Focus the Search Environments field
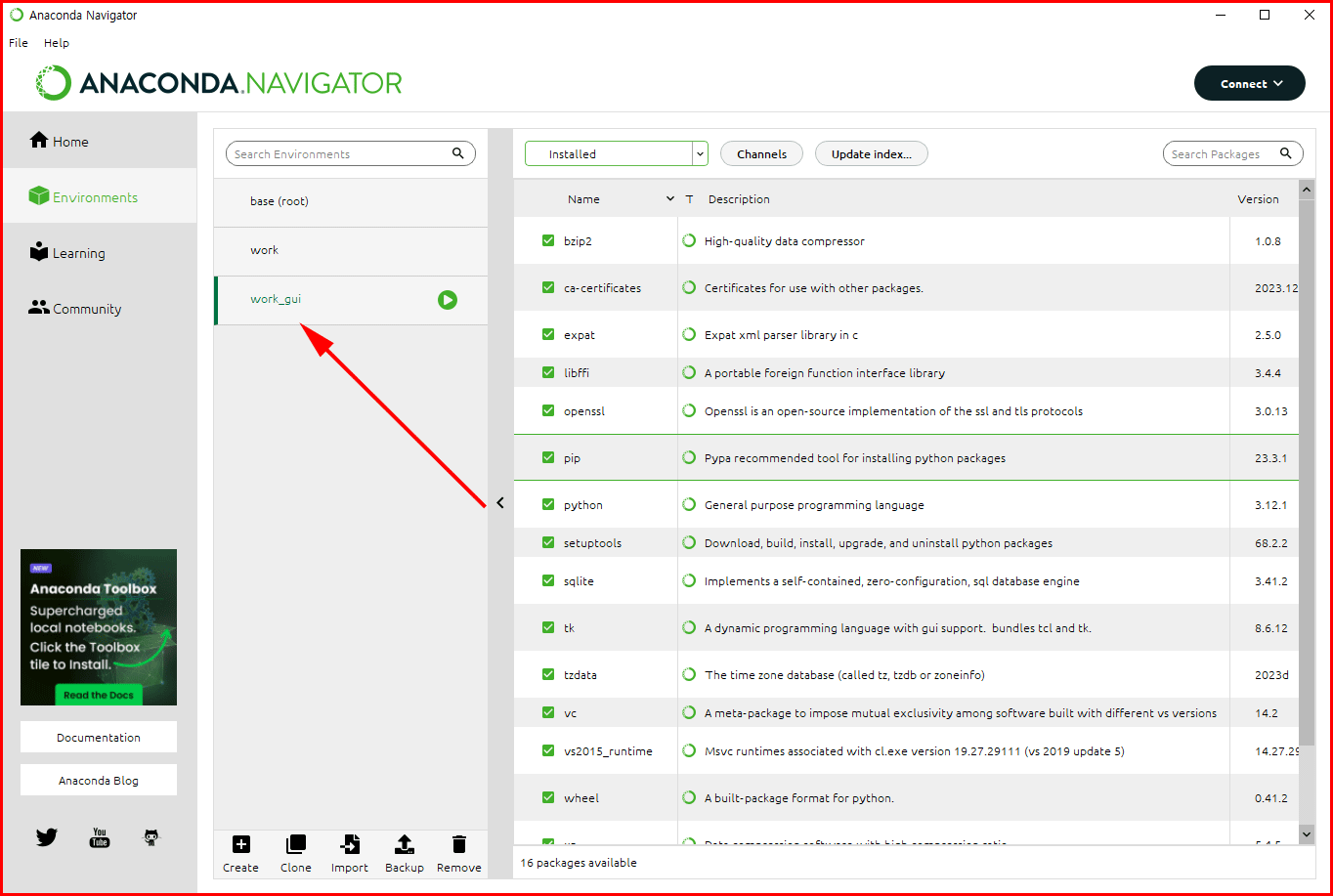 pyautogui.click(x=351, y=153)
